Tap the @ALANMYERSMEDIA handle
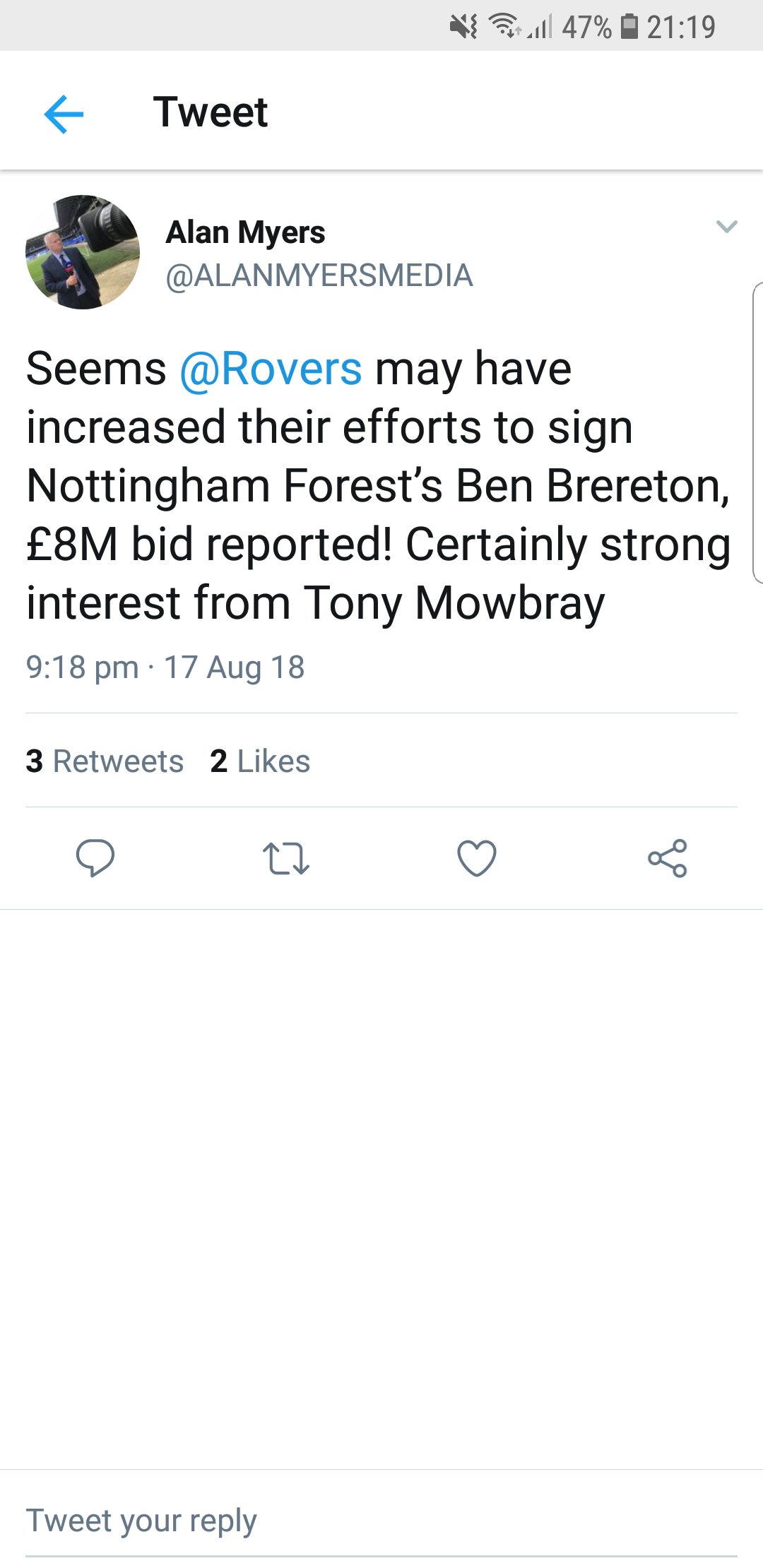This screenshot has width=763, height=1568. (x=319, y=275)
